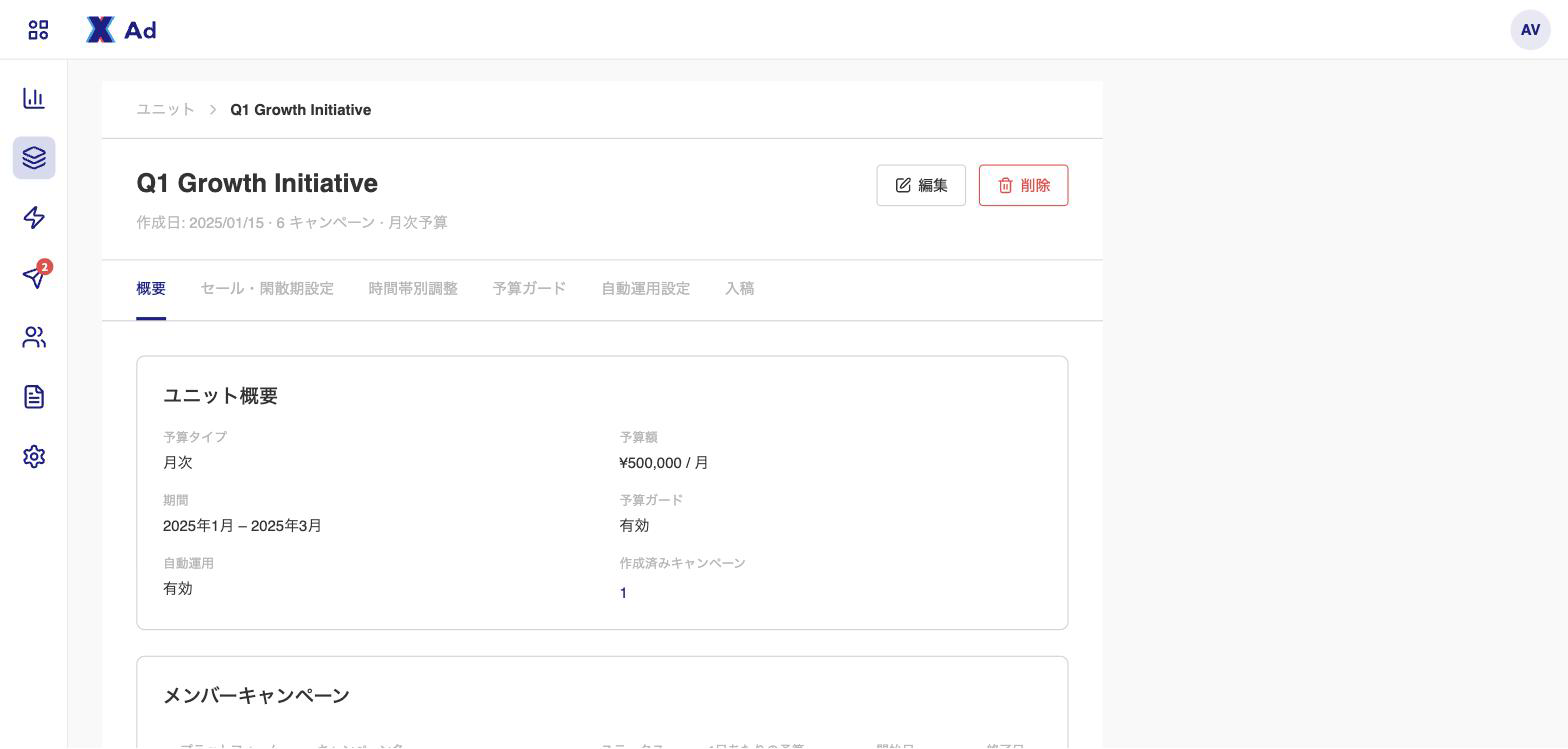Click the red 削除 delete button
1568x749 pixels.
click(x=1023, y=185)
